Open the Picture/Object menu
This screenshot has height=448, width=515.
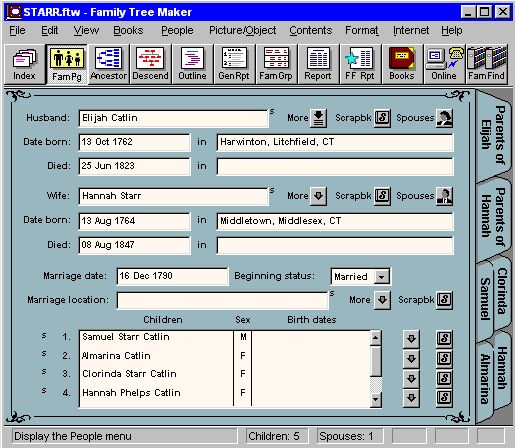[242, 30]
